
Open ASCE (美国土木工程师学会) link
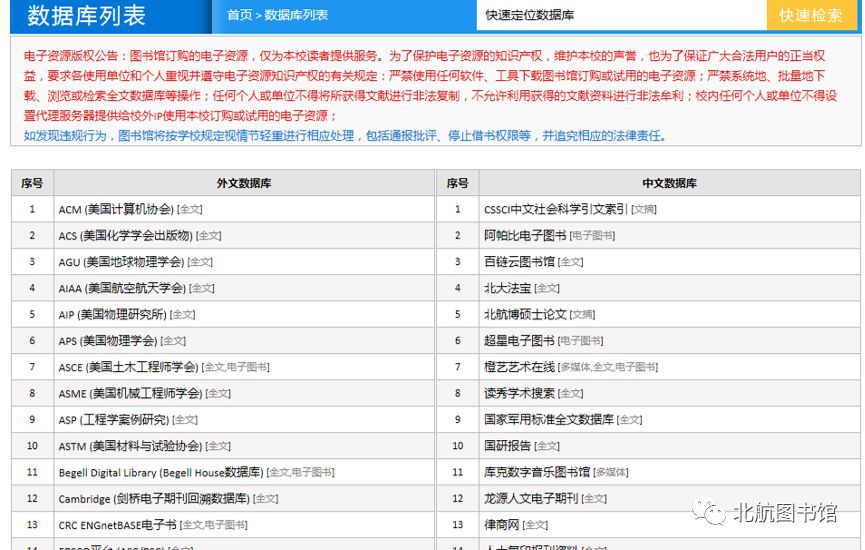(128, 367)
